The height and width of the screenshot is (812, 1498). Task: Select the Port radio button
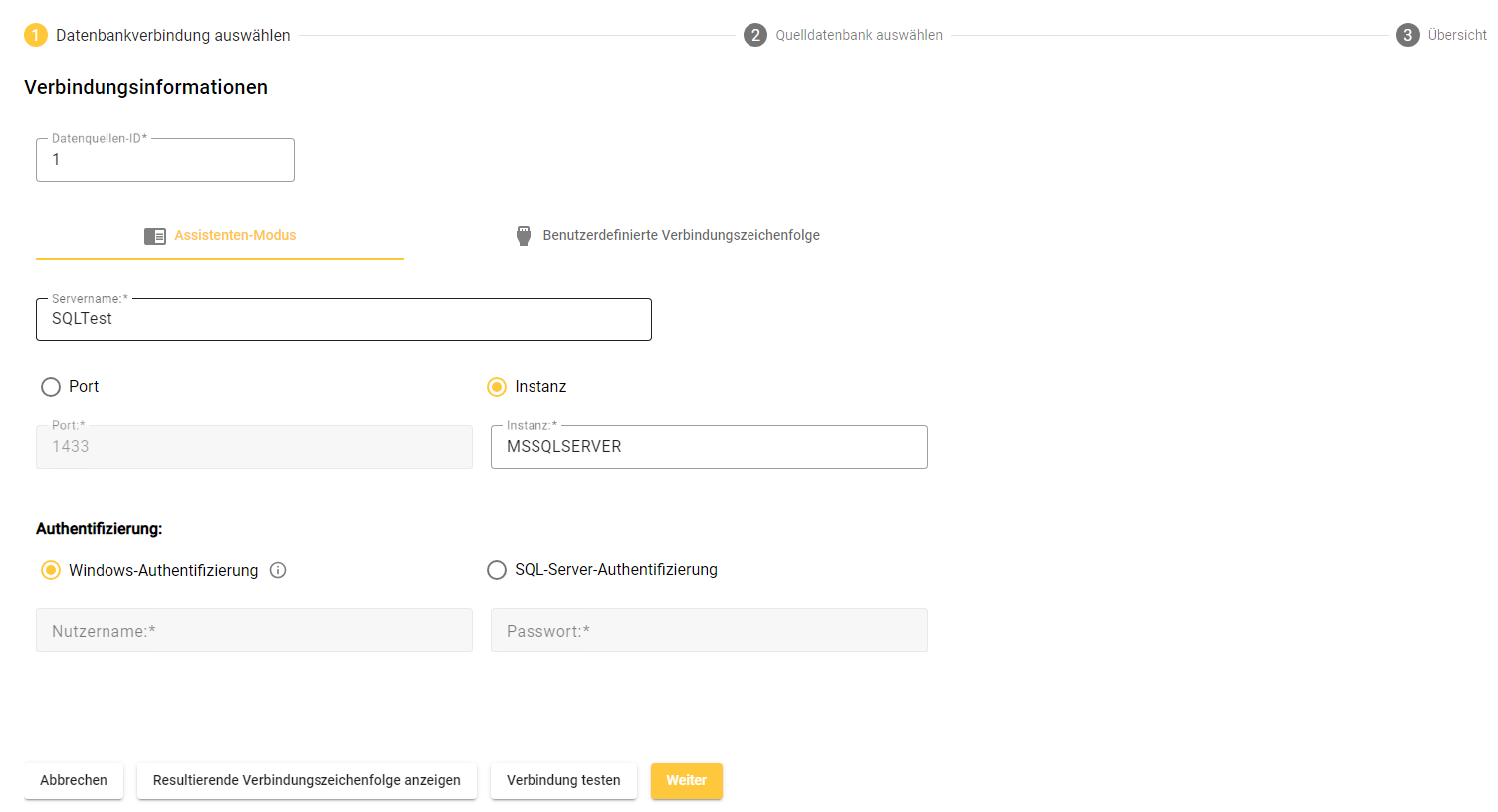point(51,387)
